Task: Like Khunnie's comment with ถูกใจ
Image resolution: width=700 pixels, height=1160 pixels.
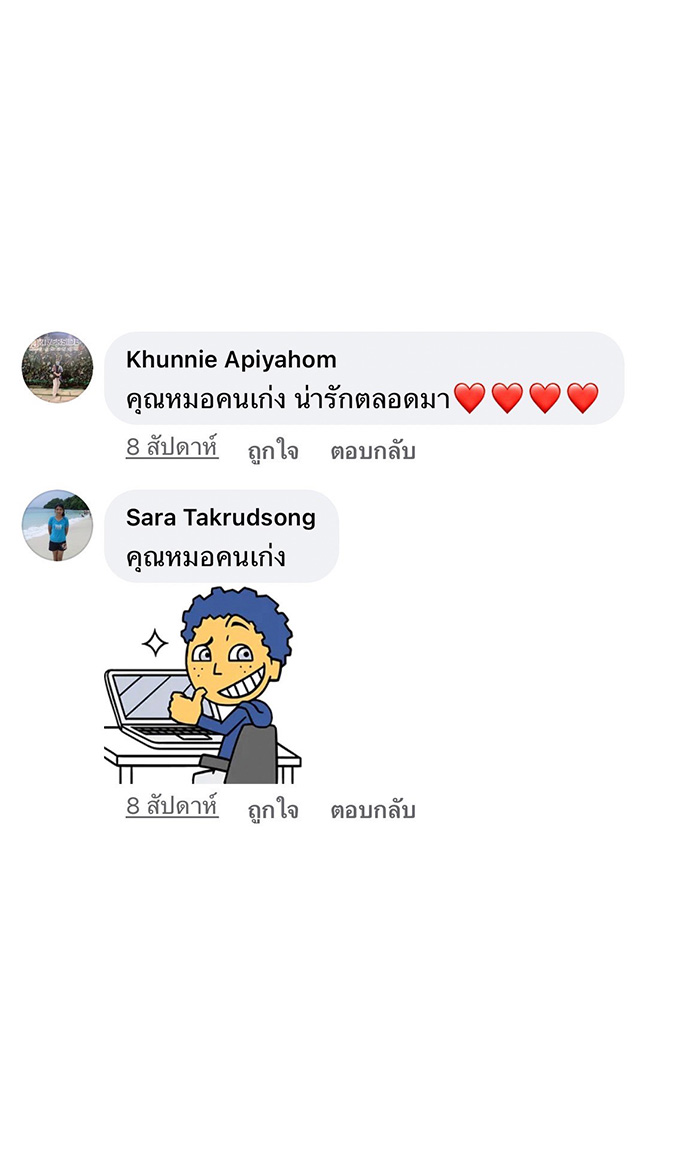Action: click(x=273, y=451)
